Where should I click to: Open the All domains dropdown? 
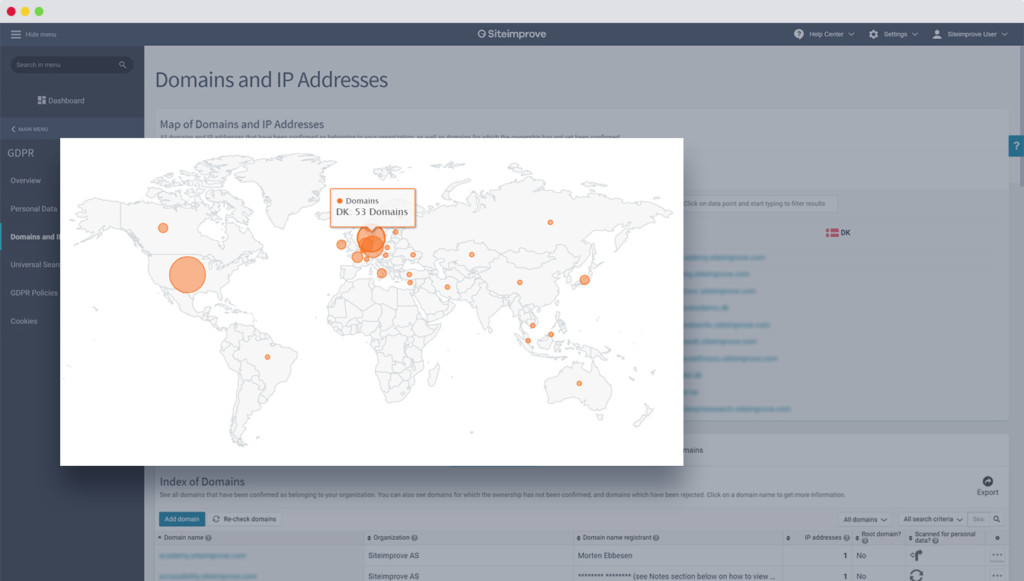864,519
